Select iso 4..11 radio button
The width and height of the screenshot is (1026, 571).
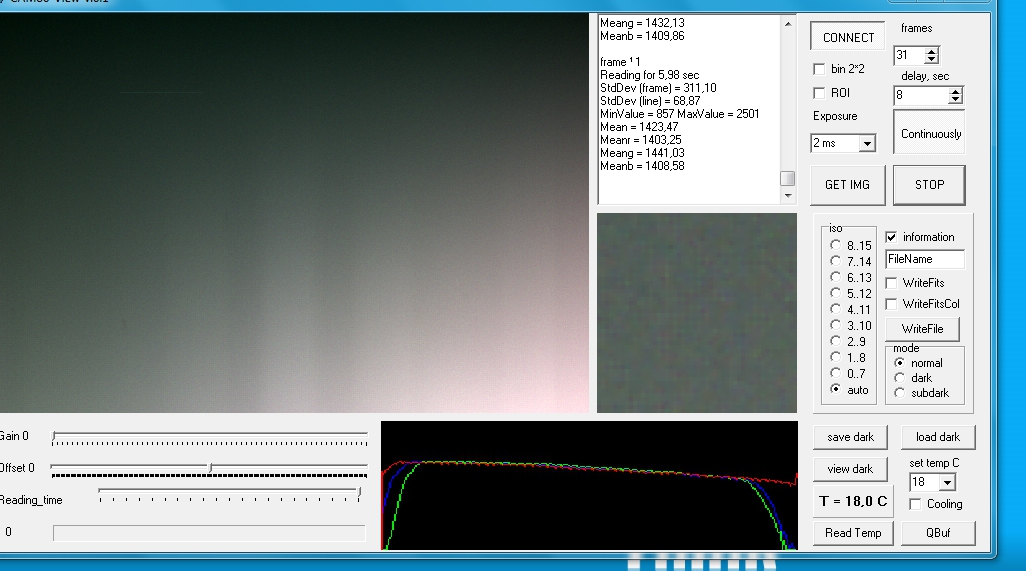pos(836,309)
